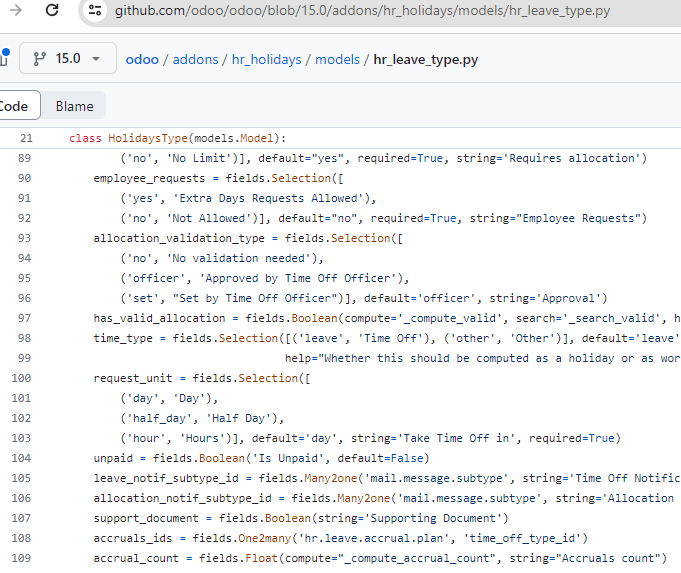The width and height of the screenshot is (681, 573).
Task: Click the hr_leave_type.py file name
Action: pos(426,60)
